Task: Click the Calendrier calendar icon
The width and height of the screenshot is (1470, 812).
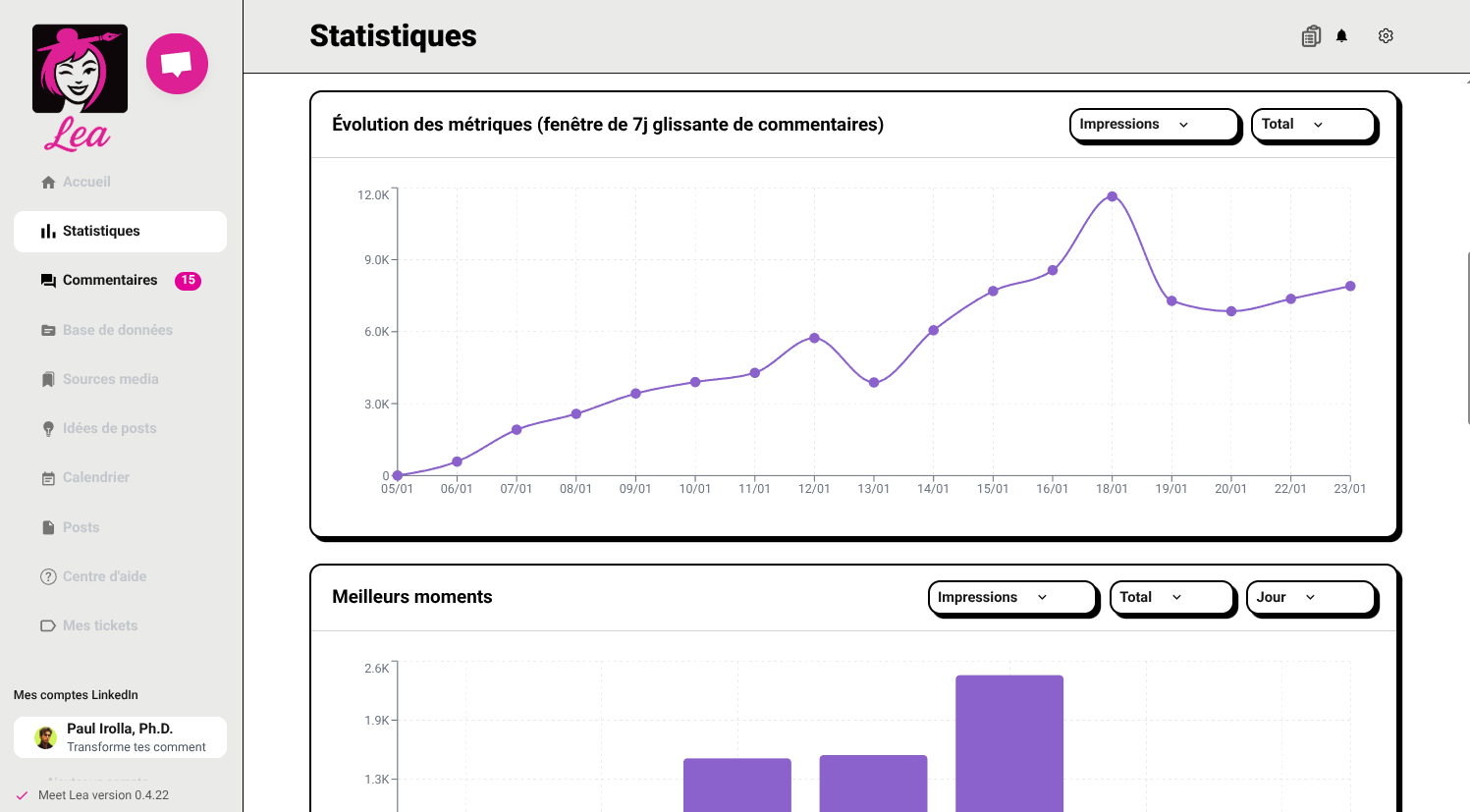Action: [48, 478]
